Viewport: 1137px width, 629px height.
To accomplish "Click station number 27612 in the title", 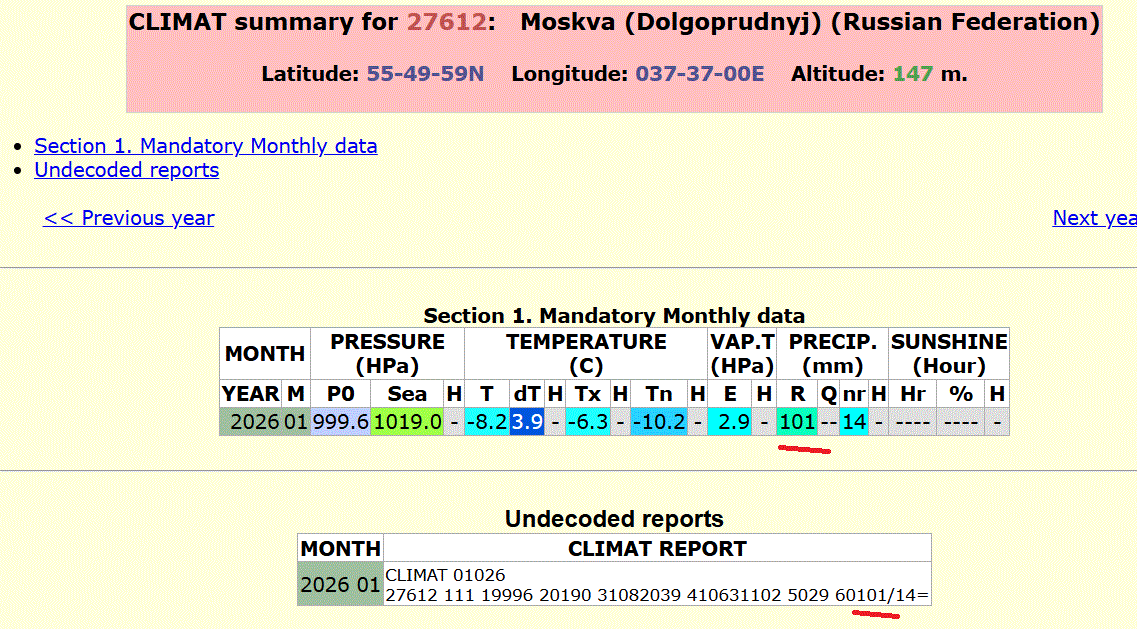I will (x=448, y=22).
